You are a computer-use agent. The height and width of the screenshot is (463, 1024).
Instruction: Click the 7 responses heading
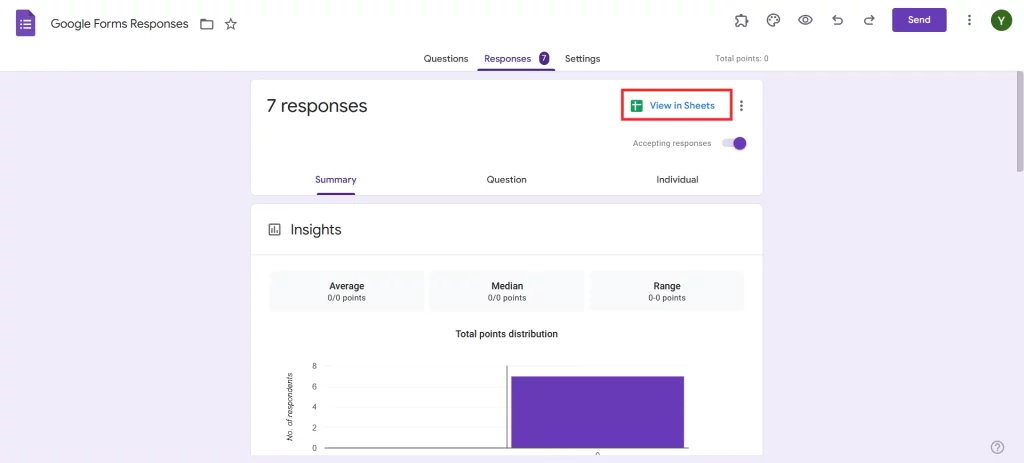pos(317,106)
